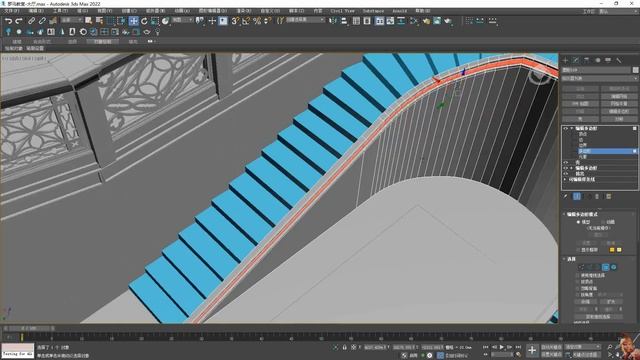Select 顶点 sub-object in modifier stack

click(583, 134)
